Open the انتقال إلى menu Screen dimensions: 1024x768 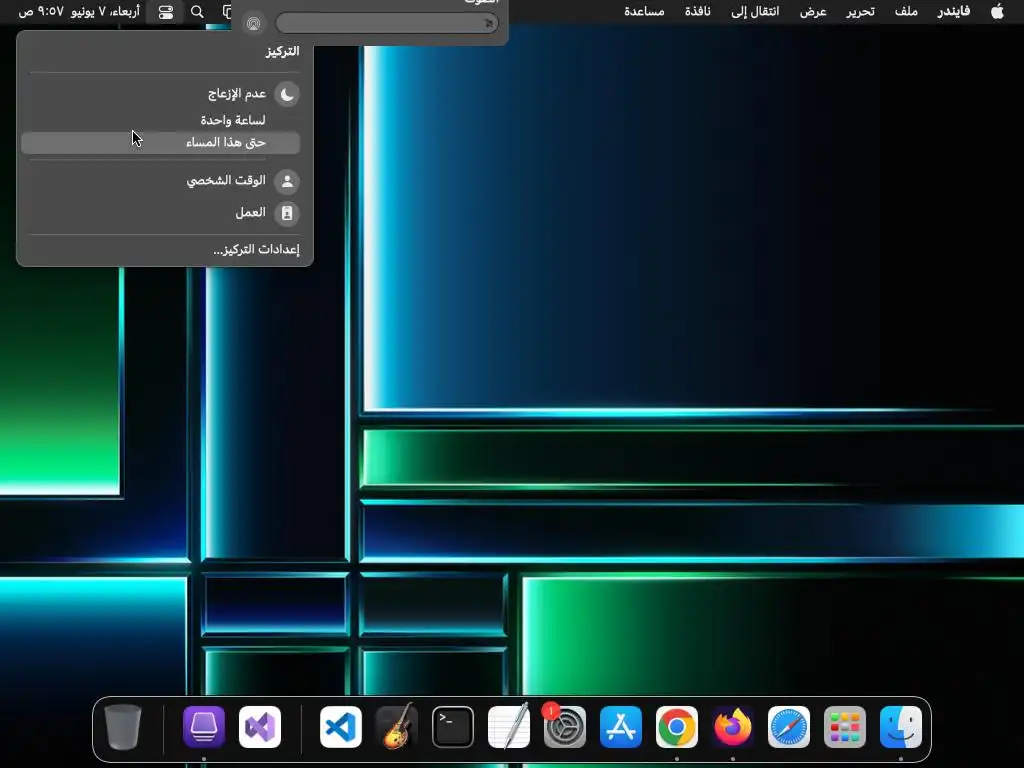coord(755,11)
